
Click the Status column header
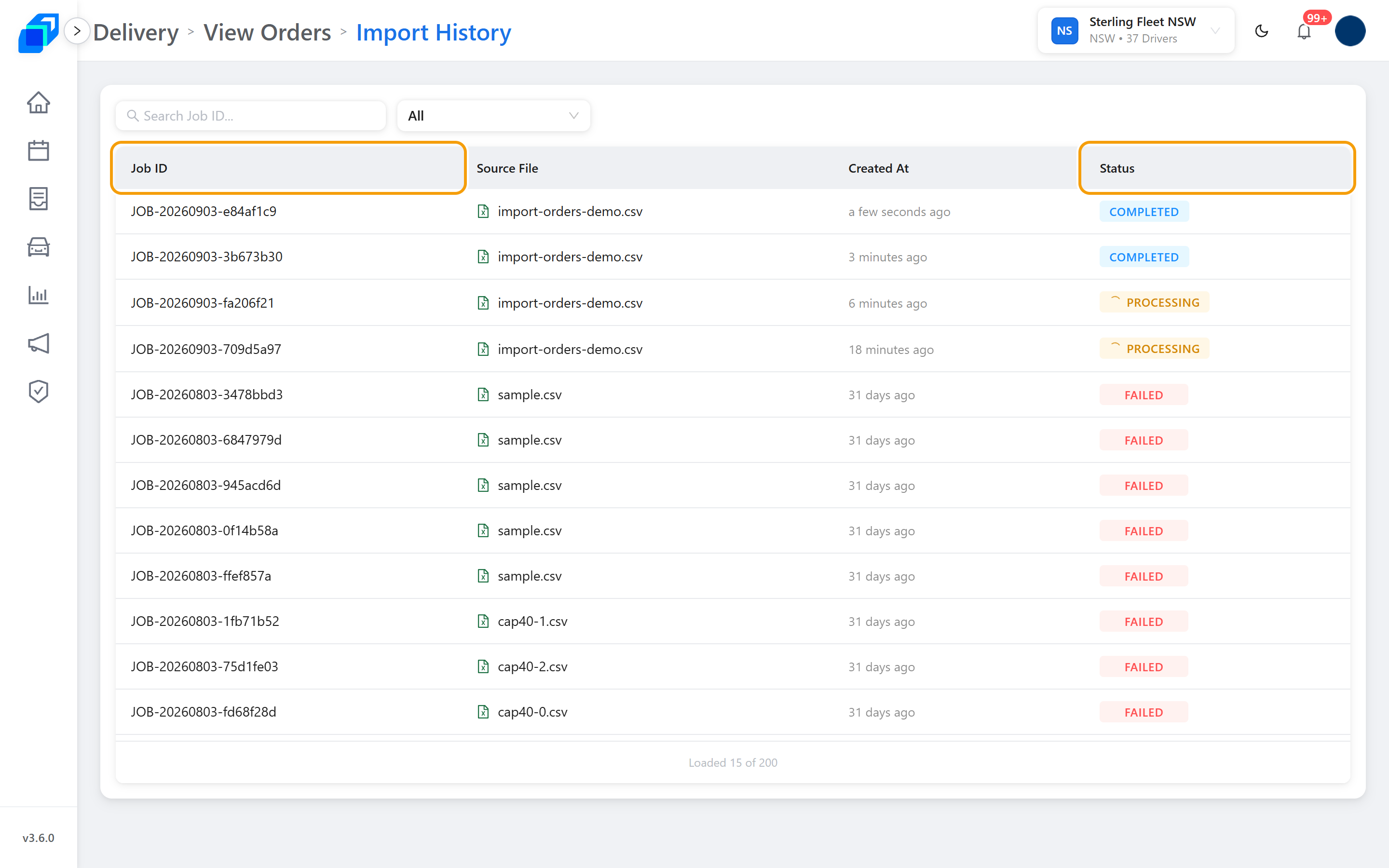[1217, 168]
